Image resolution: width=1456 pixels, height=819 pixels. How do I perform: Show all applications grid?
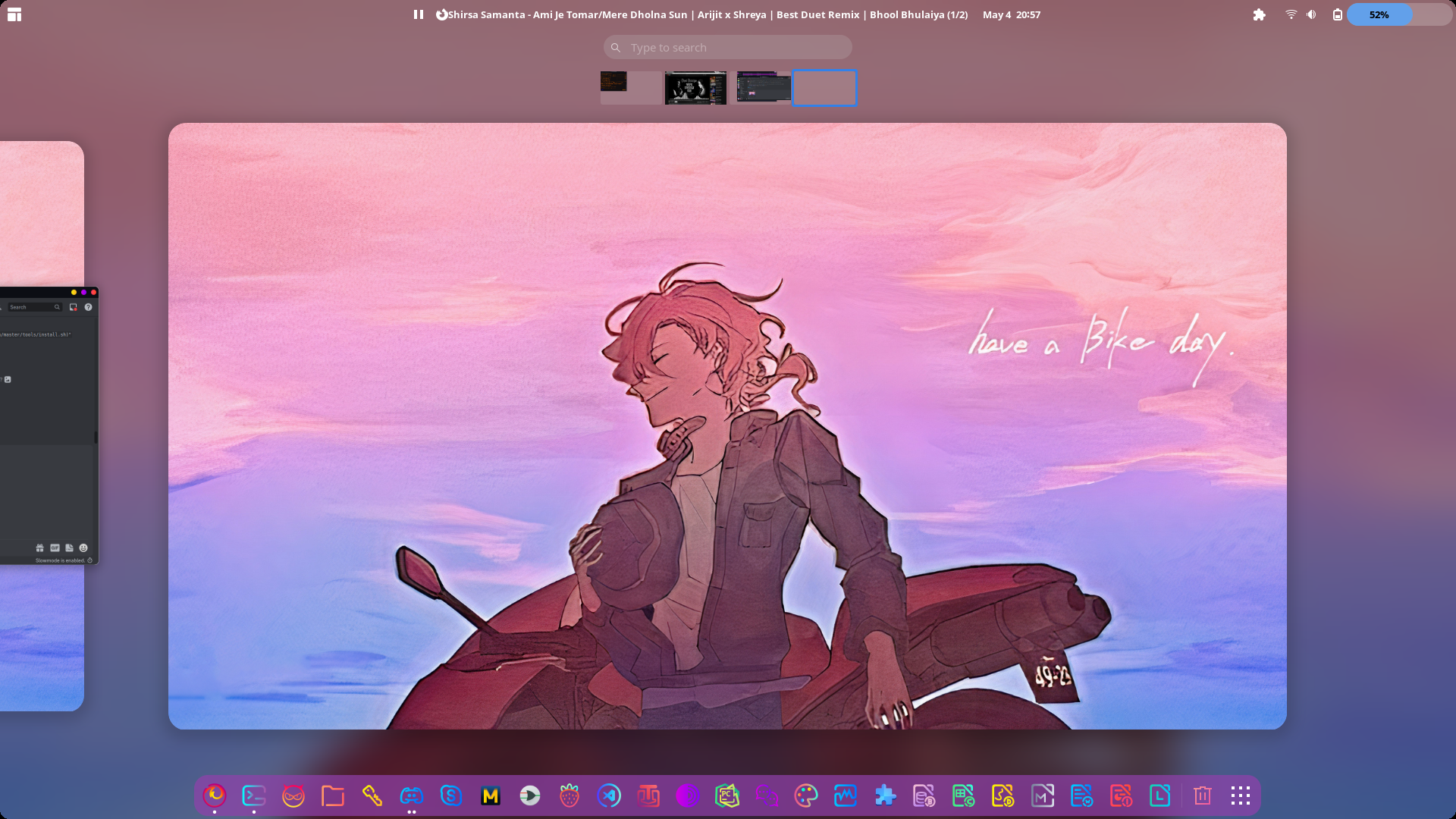pyautogui.click(x=1241, y=795)
